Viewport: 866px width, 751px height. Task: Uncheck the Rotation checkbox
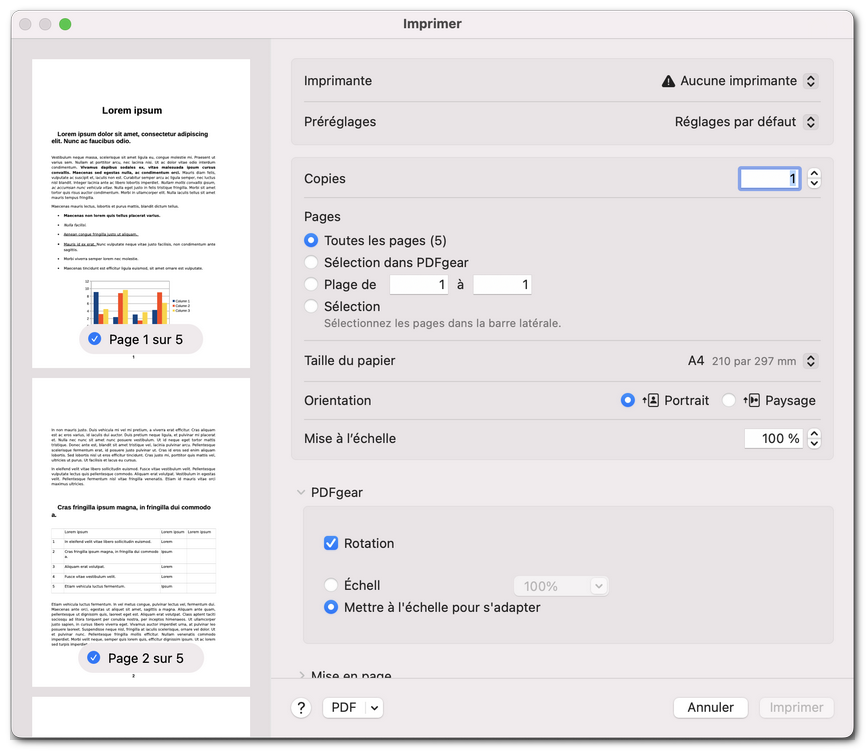click(x=331, y=543)
